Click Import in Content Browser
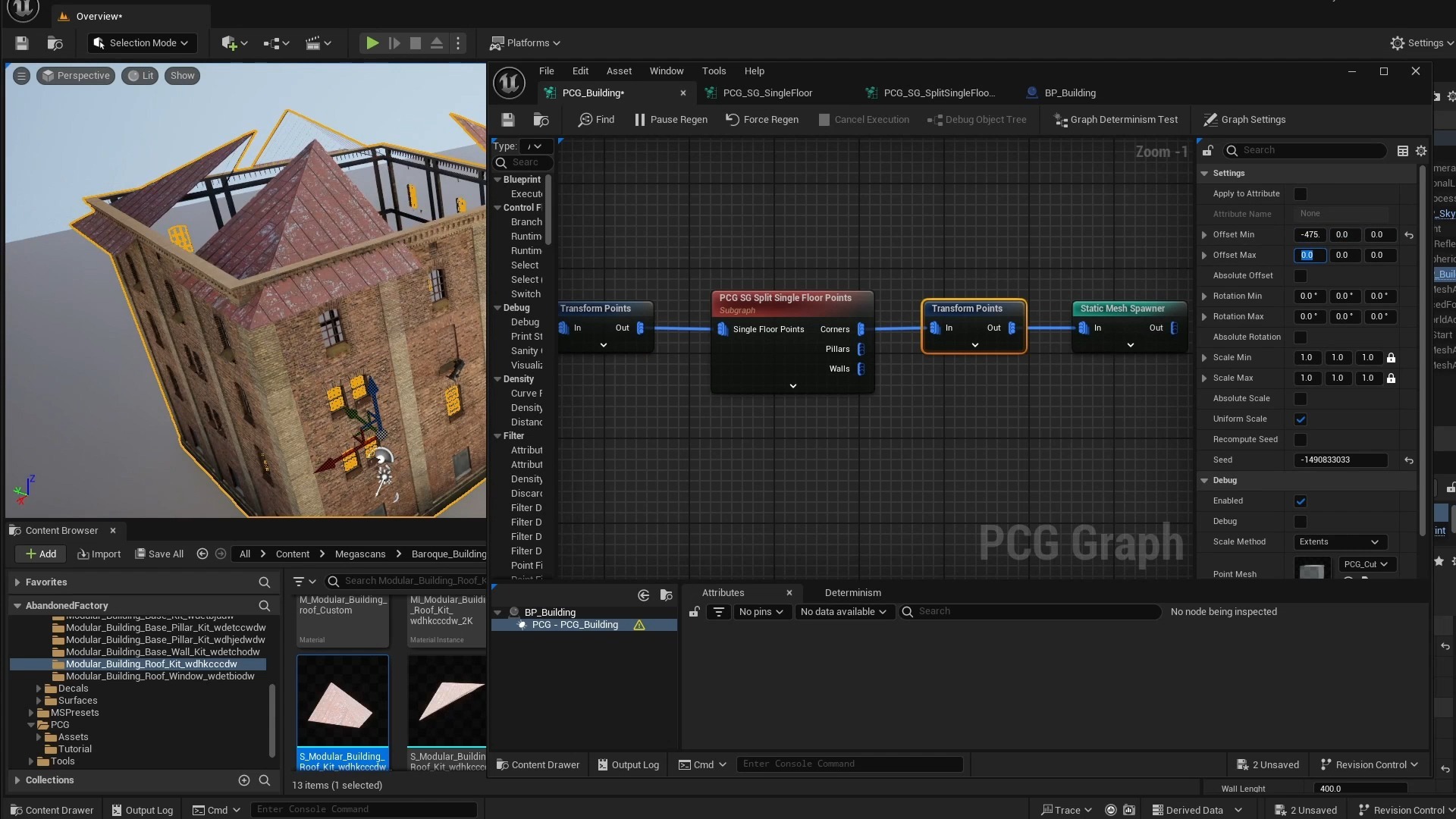 point(99,554)
